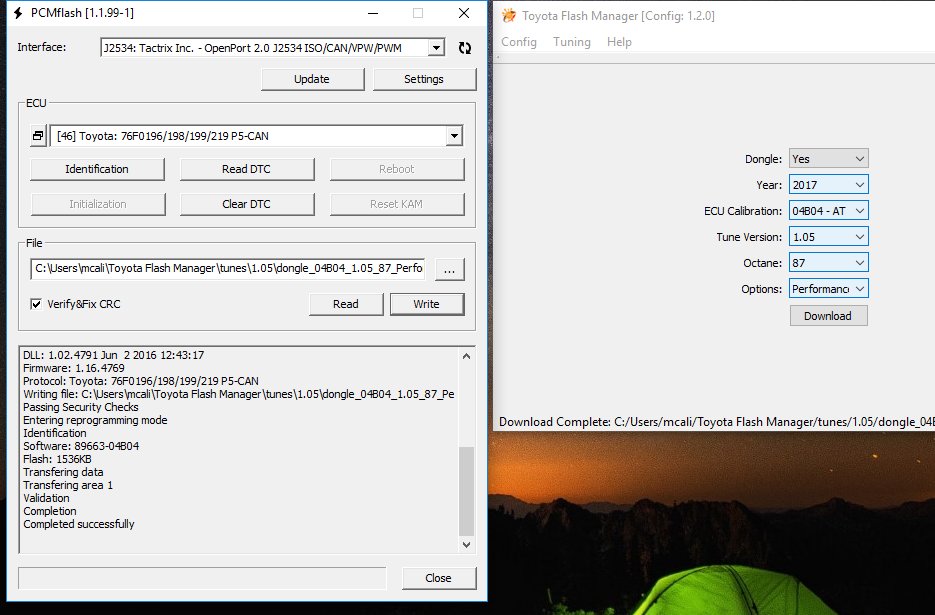
Task: Click the browse file ellipsis button
Action: [x=450, y=270]
